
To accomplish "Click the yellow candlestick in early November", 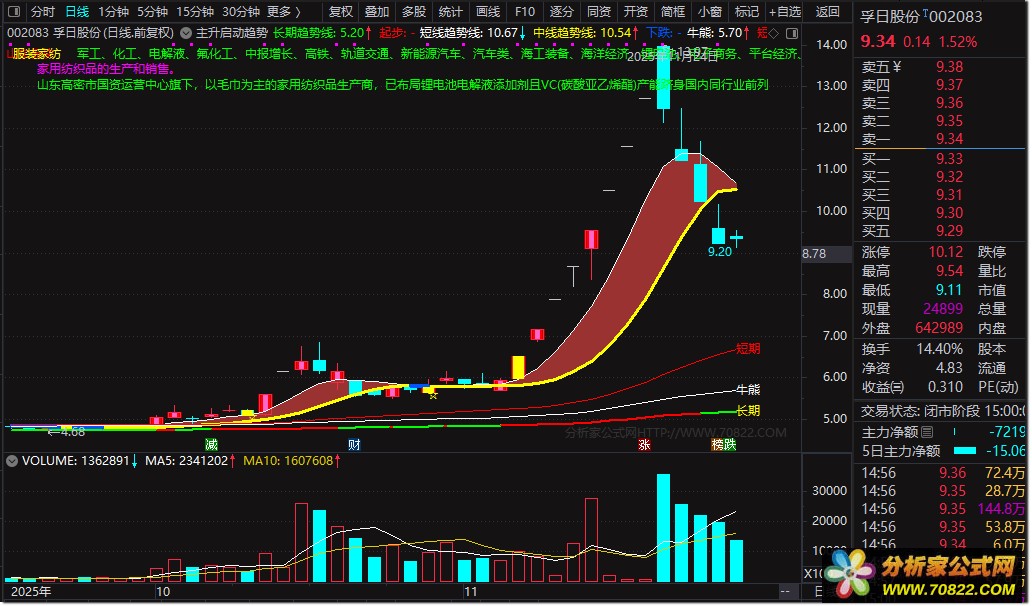I will (519, 368).
